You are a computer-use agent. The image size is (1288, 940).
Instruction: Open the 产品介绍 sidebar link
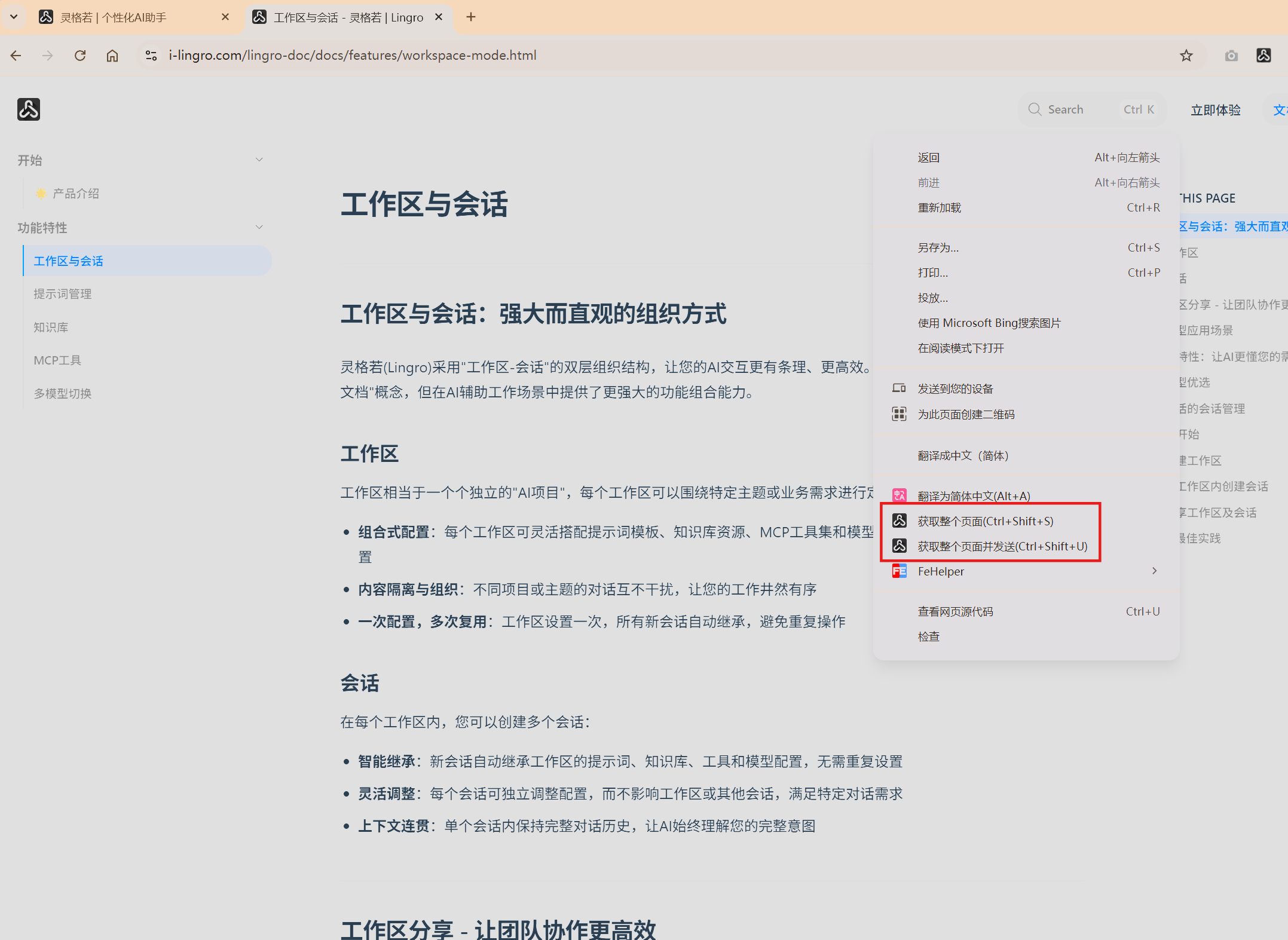tap(77, 193)
